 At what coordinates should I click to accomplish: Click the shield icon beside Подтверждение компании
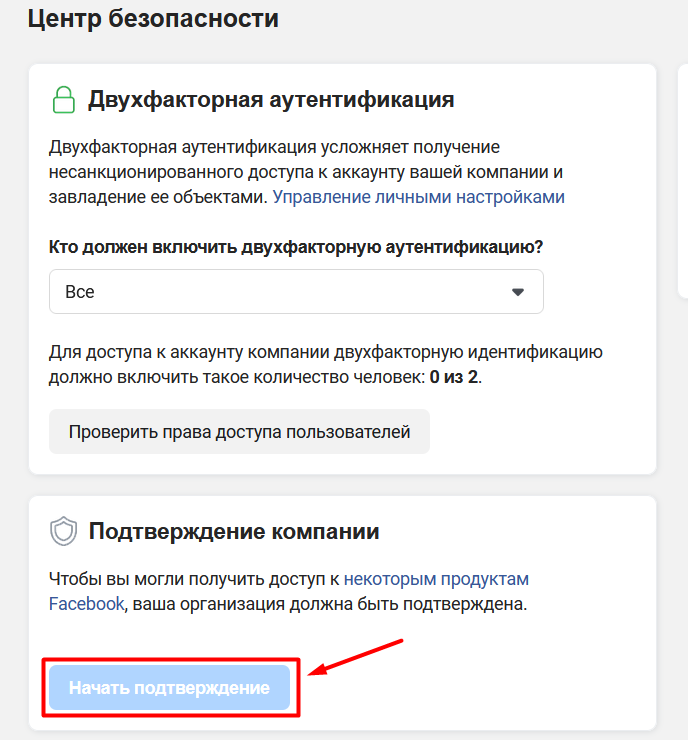tap(63, 531)
